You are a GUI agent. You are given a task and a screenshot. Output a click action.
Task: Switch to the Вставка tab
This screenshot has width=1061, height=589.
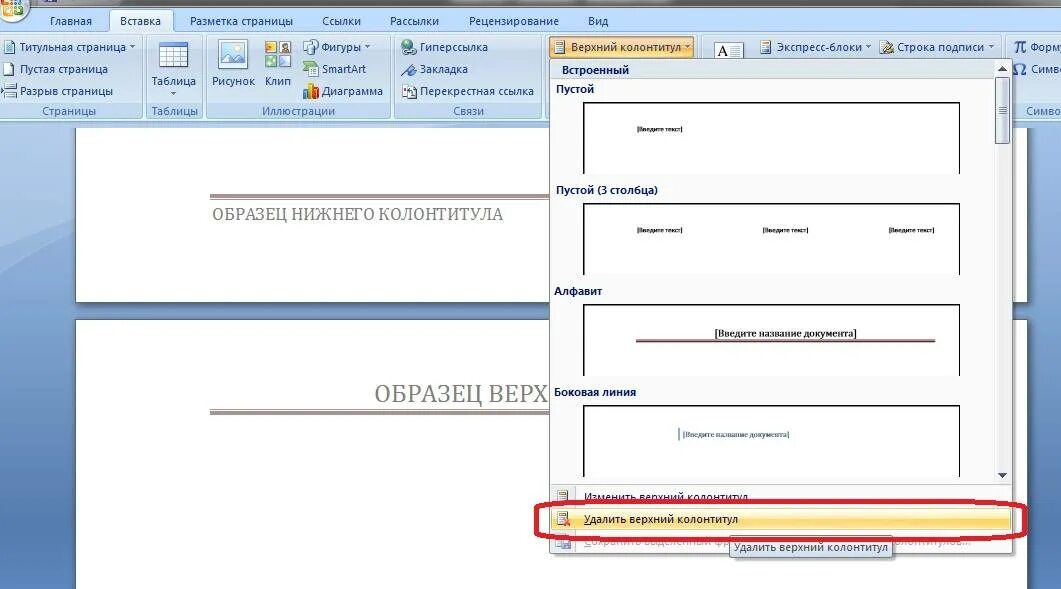(140, 21)
